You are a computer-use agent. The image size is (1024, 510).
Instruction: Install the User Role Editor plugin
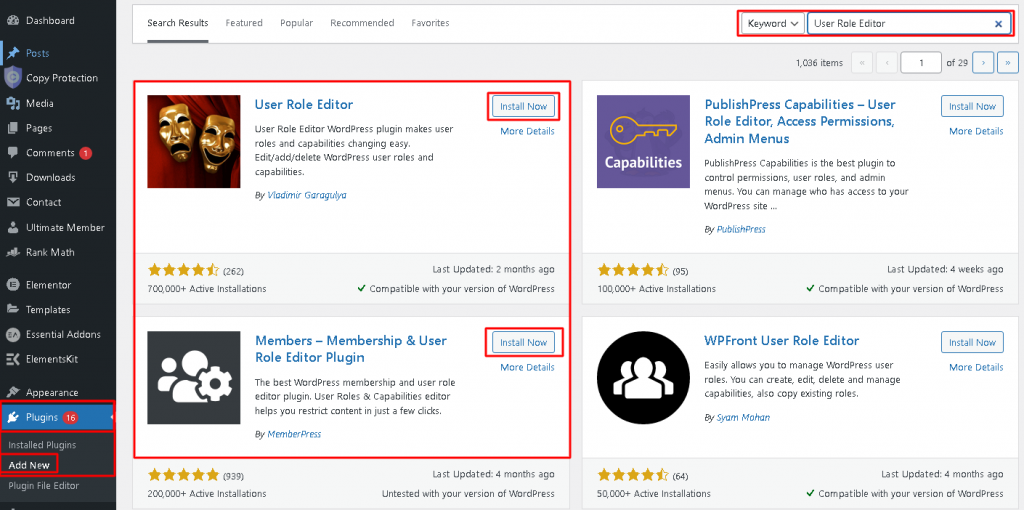coord(523,106)
